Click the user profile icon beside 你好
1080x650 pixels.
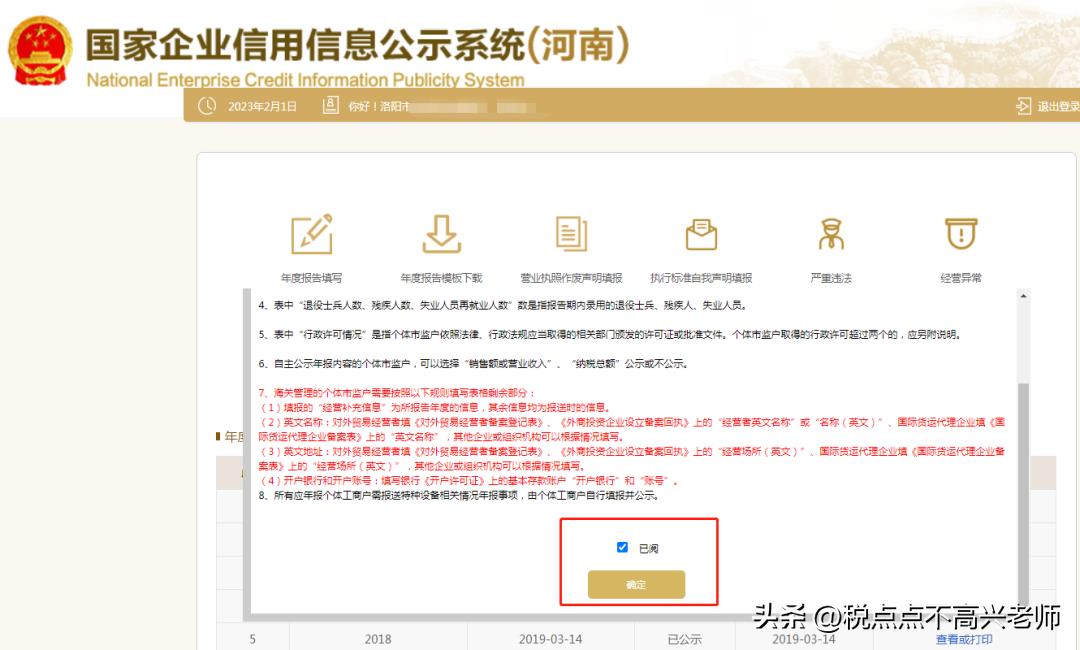(330, 106)
